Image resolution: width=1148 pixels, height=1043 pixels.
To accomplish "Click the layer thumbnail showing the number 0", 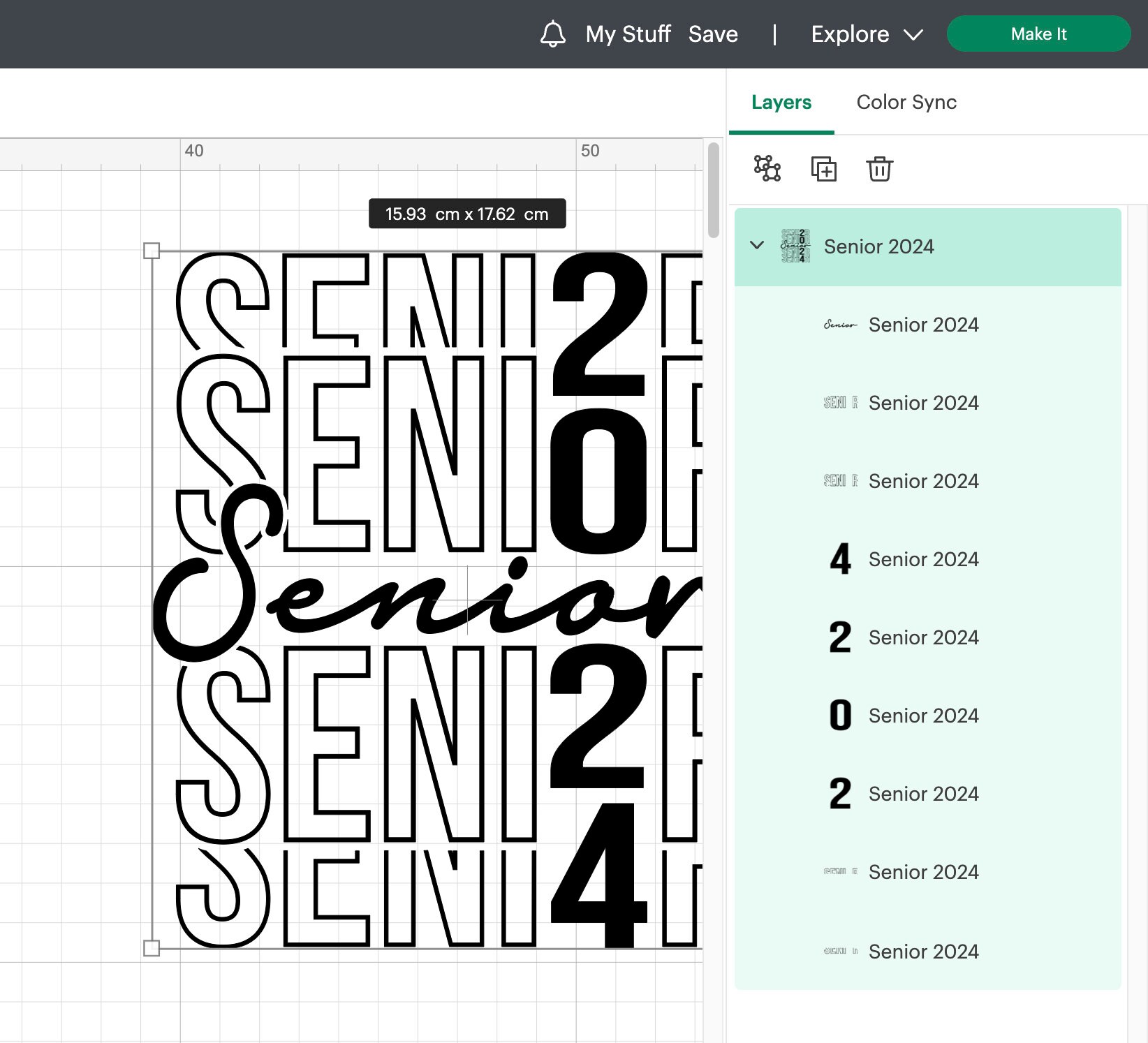I will pyautogui.click(x=839, y=714).
